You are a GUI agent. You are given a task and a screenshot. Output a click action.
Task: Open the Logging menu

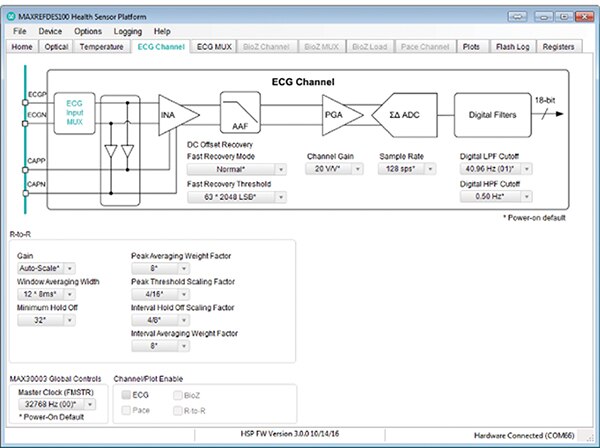click(x=129, y=32)
